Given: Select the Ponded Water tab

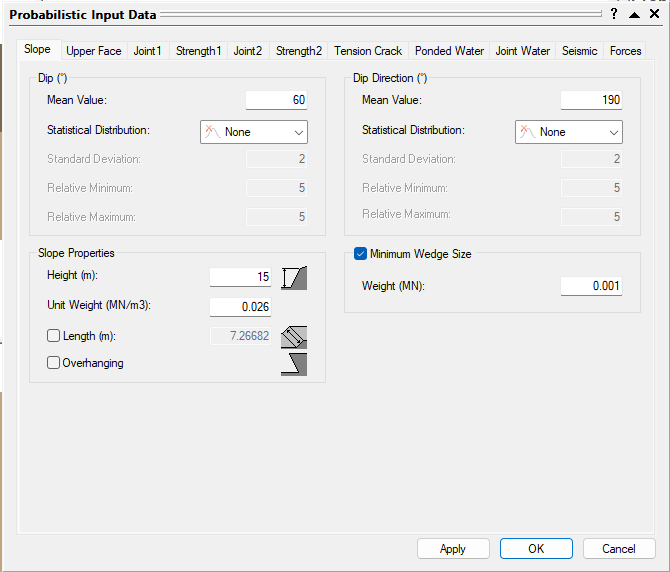Looking at the screenshot, I should (449, 51).
